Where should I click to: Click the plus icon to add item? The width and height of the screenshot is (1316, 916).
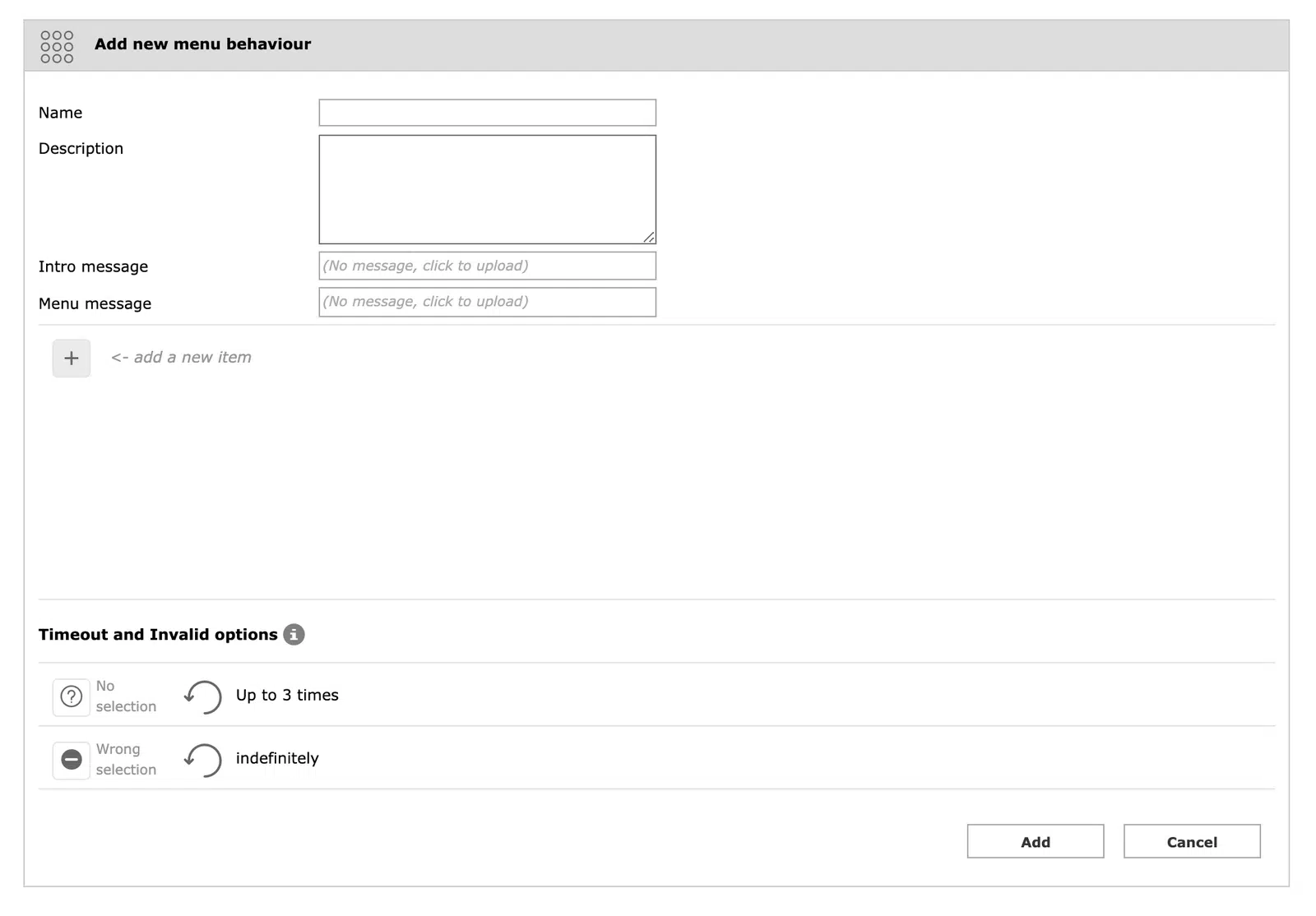point(72,359)
